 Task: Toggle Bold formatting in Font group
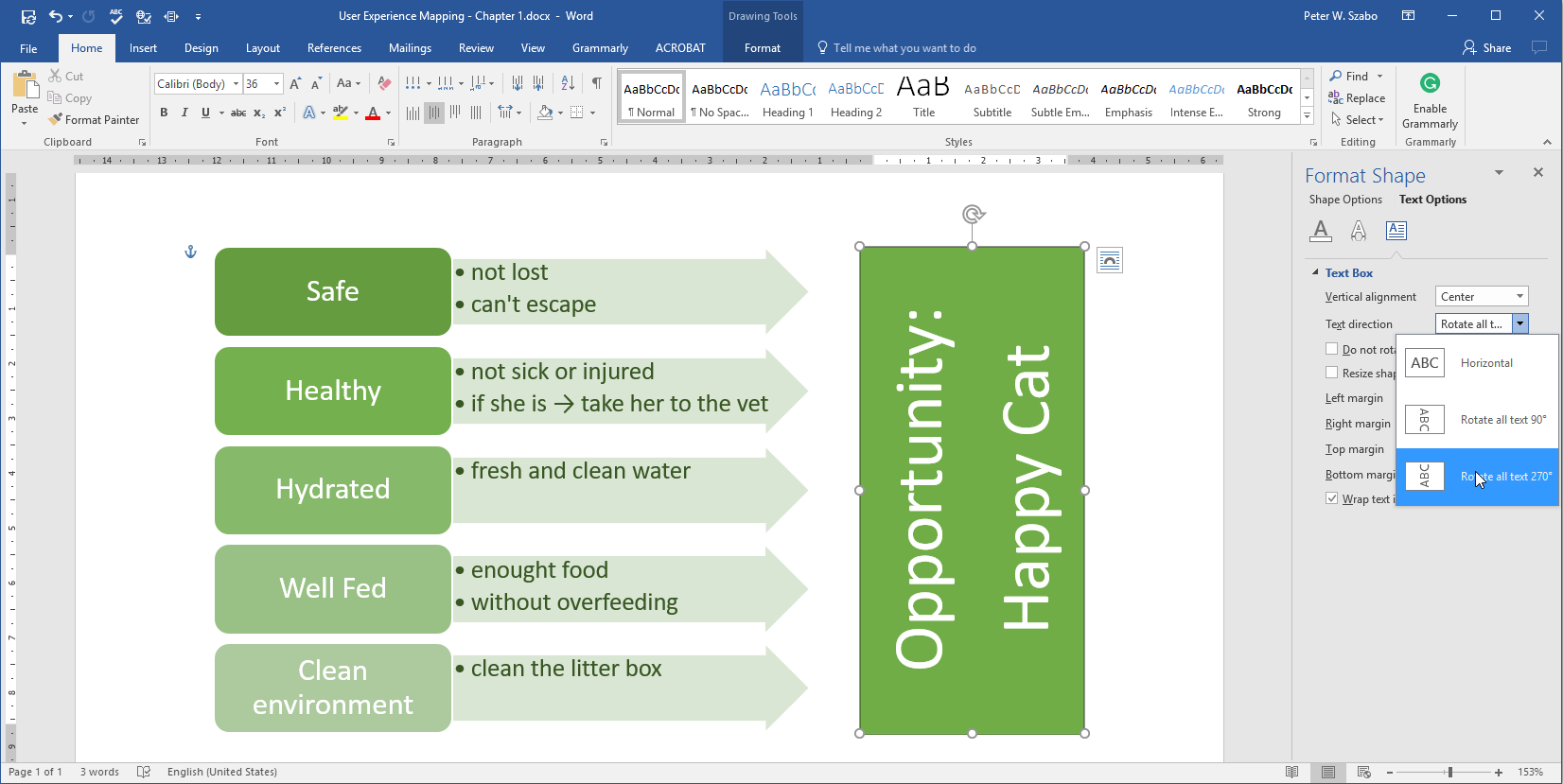click(164, 113)
